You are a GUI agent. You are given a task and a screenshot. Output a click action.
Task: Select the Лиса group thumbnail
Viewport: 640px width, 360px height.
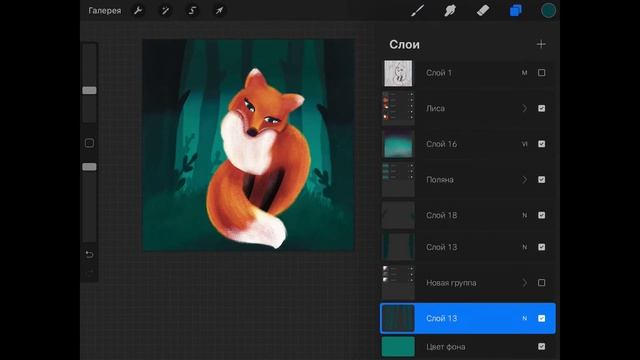[398, 109]
